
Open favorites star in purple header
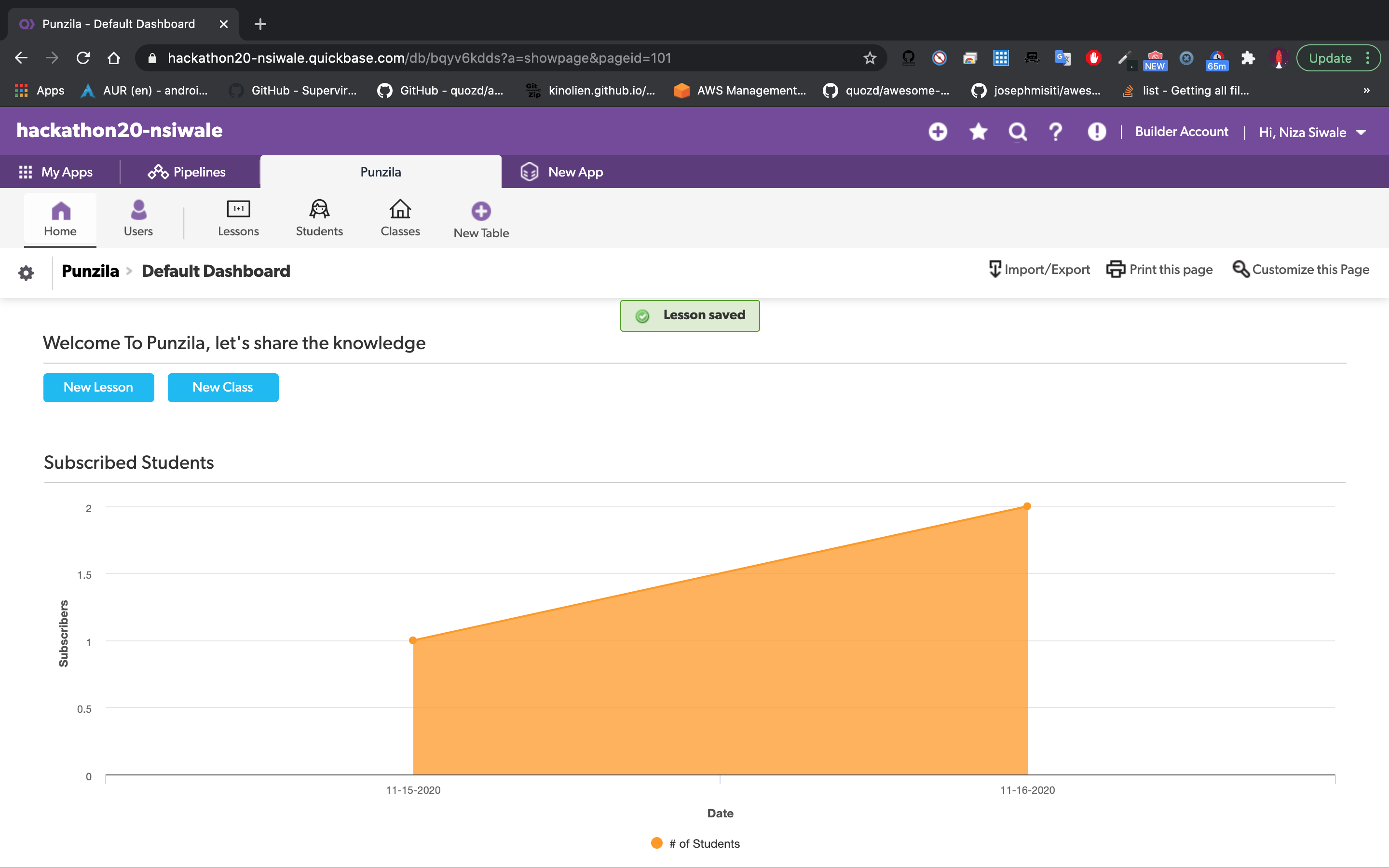[x=978, y=132]
